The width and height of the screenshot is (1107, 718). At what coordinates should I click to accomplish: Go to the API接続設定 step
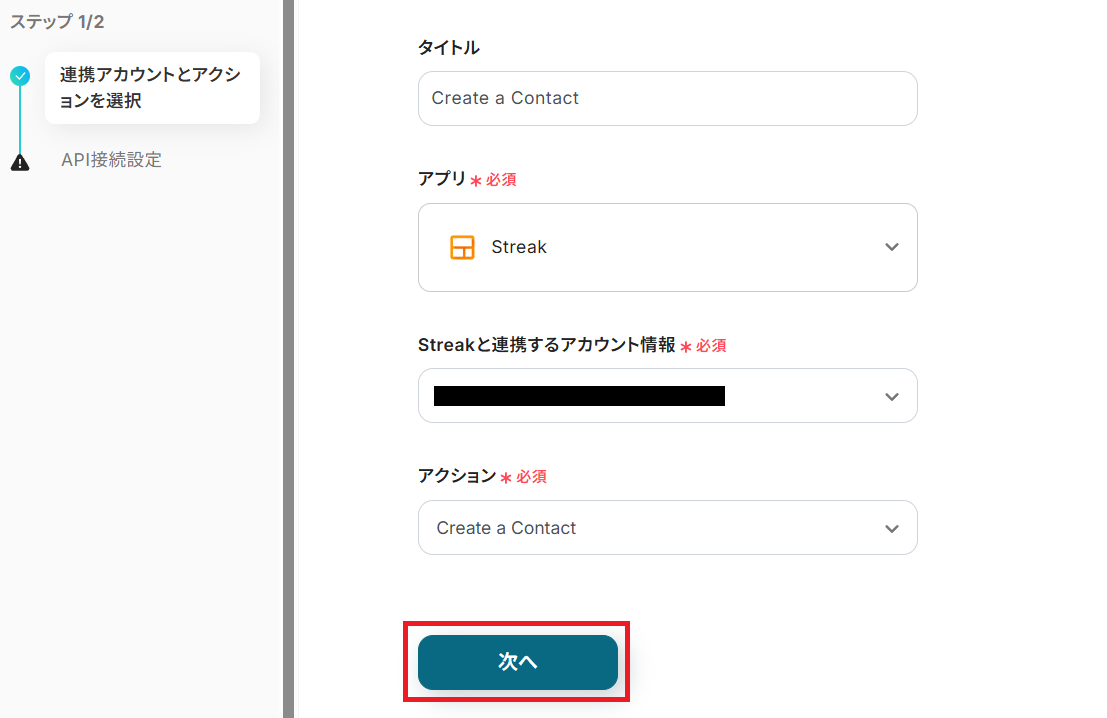tap(111, 160)
